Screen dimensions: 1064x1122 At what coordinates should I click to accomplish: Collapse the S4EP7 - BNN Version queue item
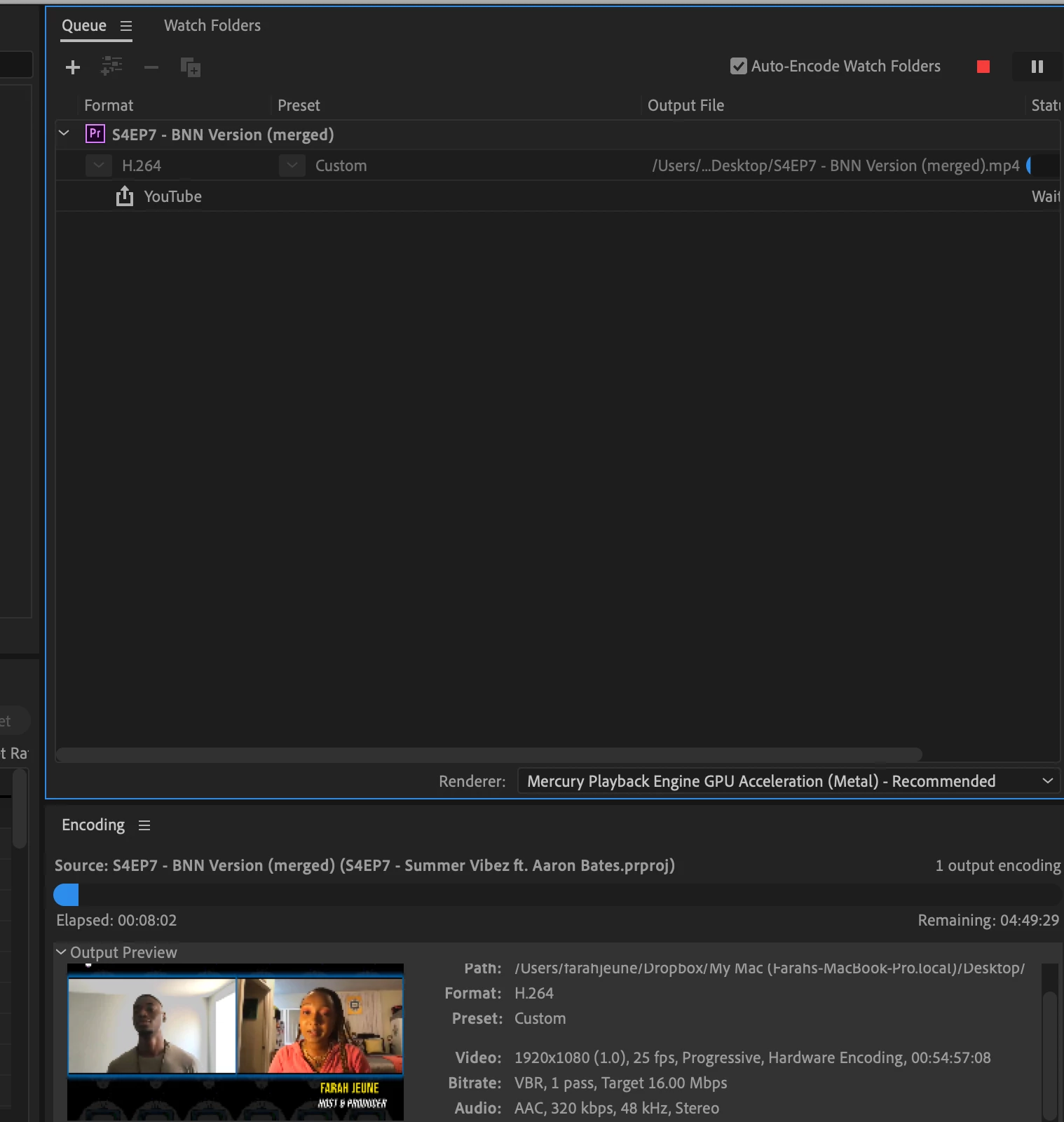[x=64, y=133]
